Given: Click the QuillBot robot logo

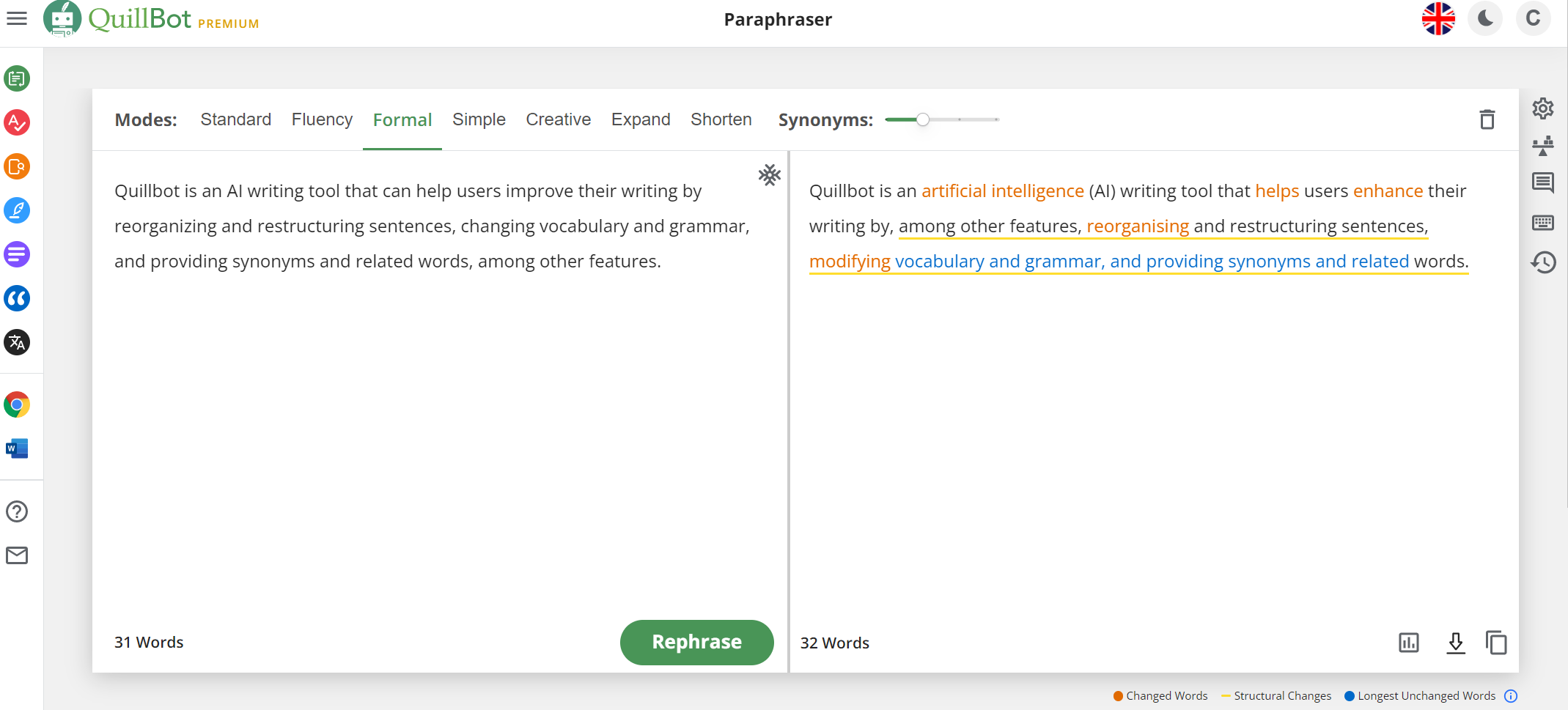Looking at the screenshot, I should click(x=62, y=19).
